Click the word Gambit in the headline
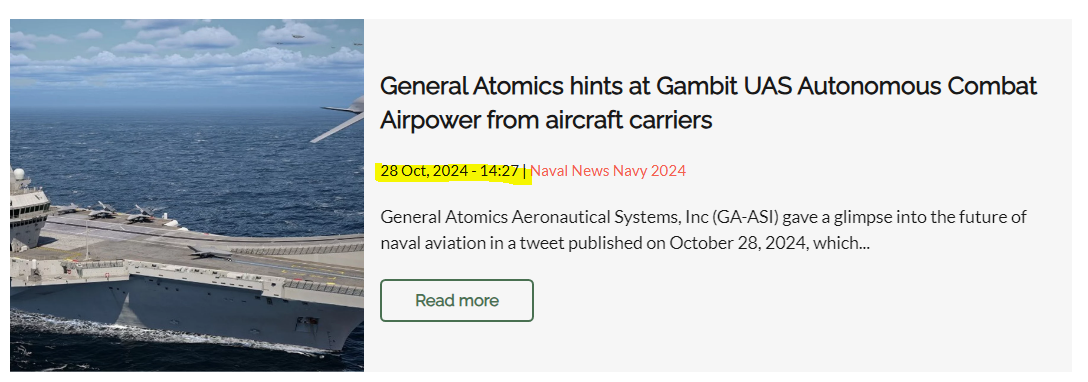 [695, 87]
